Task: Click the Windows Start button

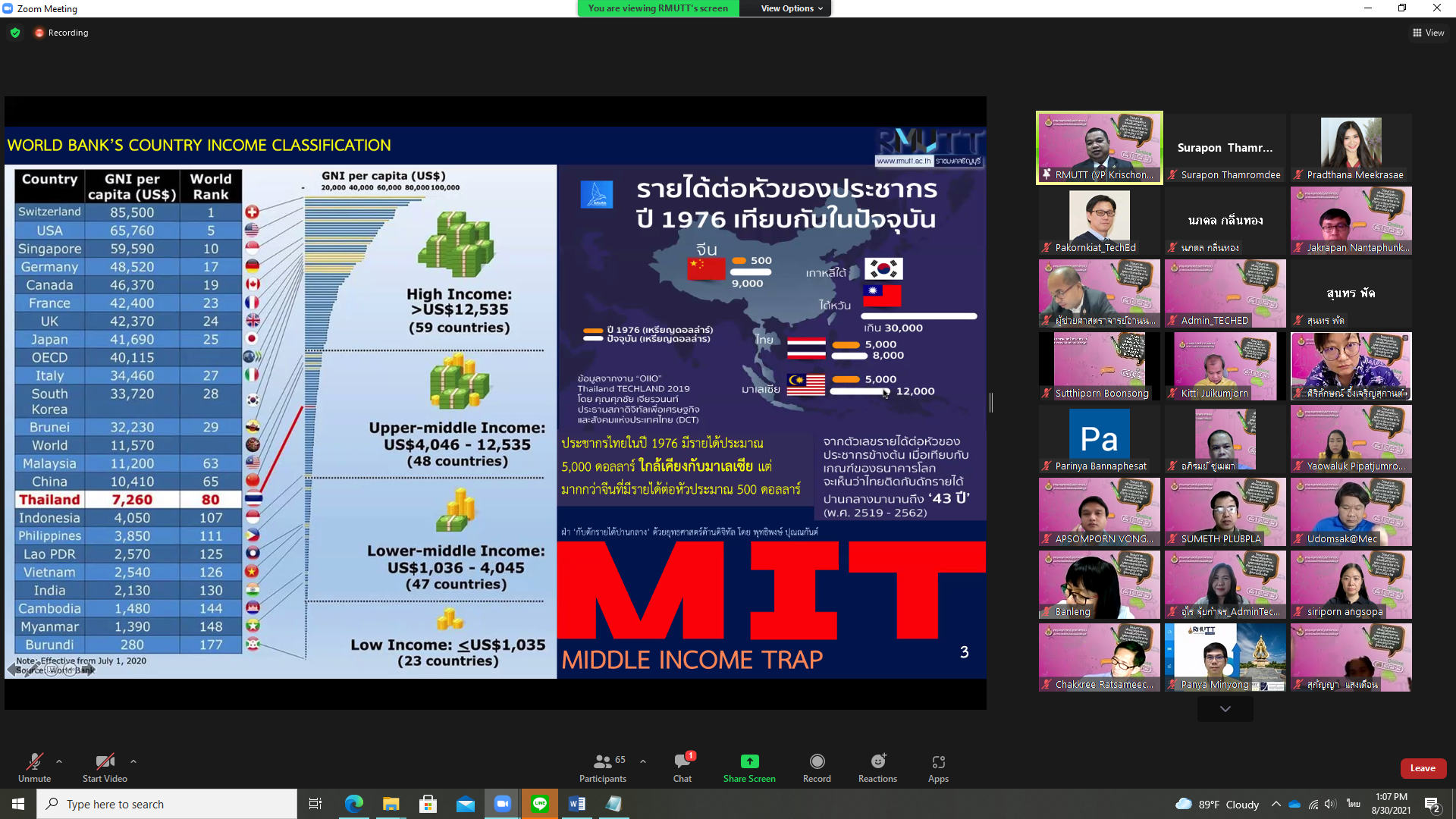Action: tap(18, 804)
